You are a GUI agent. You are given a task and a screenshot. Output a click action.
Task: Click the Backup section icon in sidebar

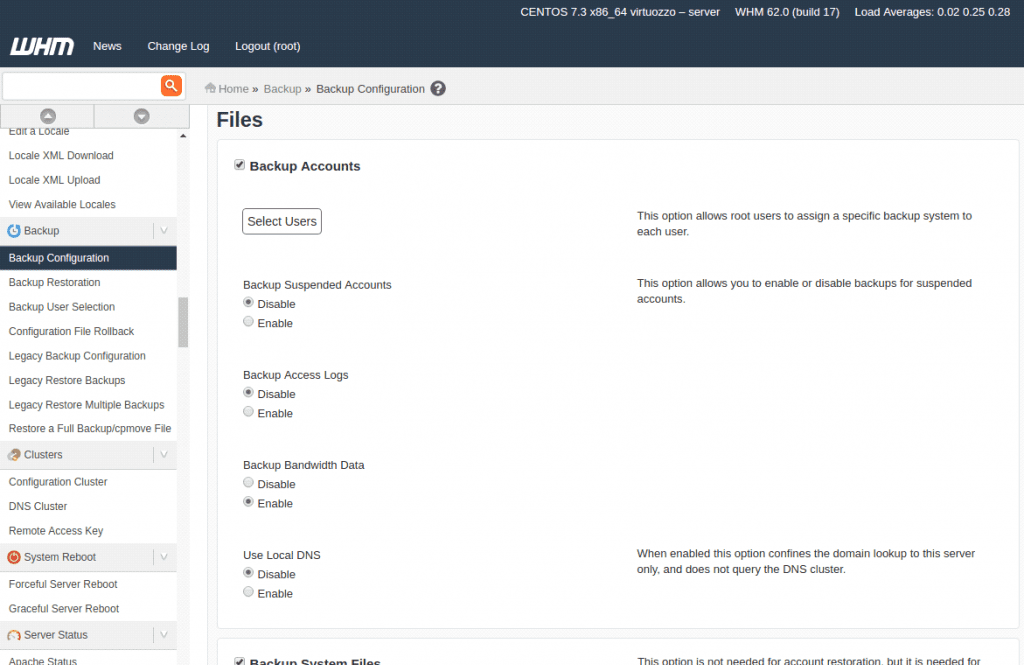click(14, 231)
